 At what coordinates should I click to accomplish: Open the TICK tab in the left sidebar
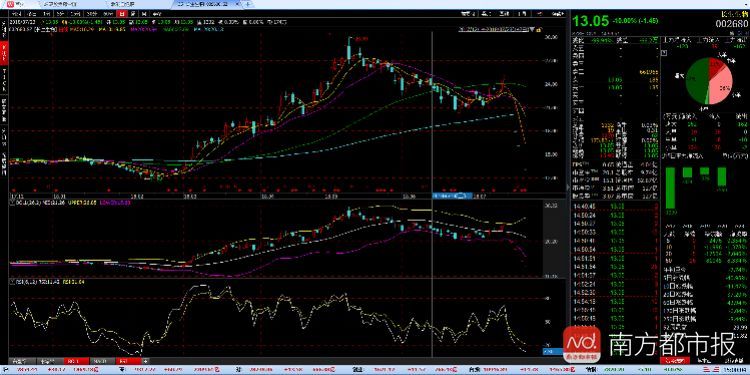point(4,79)
